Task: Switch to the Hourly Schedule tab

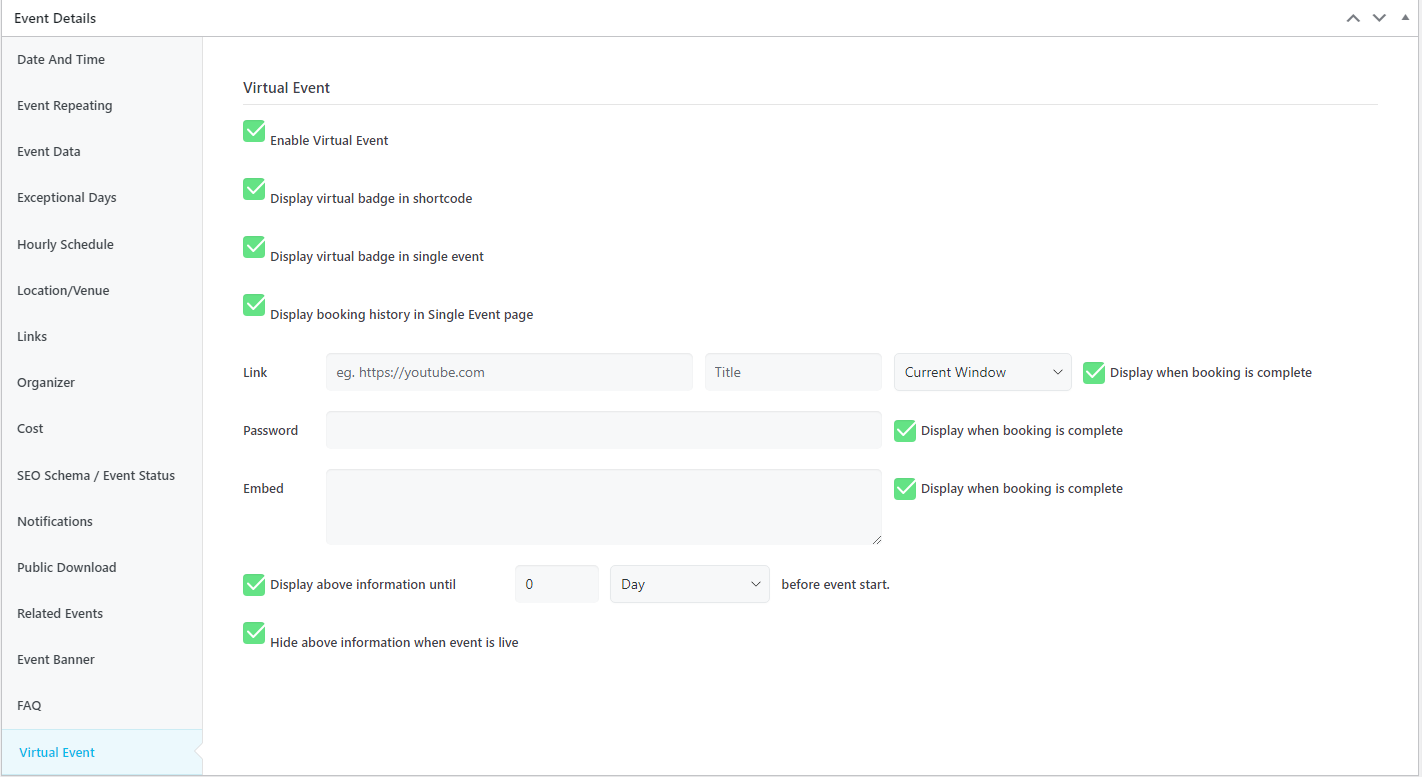Action: click(x=65, y=244)
